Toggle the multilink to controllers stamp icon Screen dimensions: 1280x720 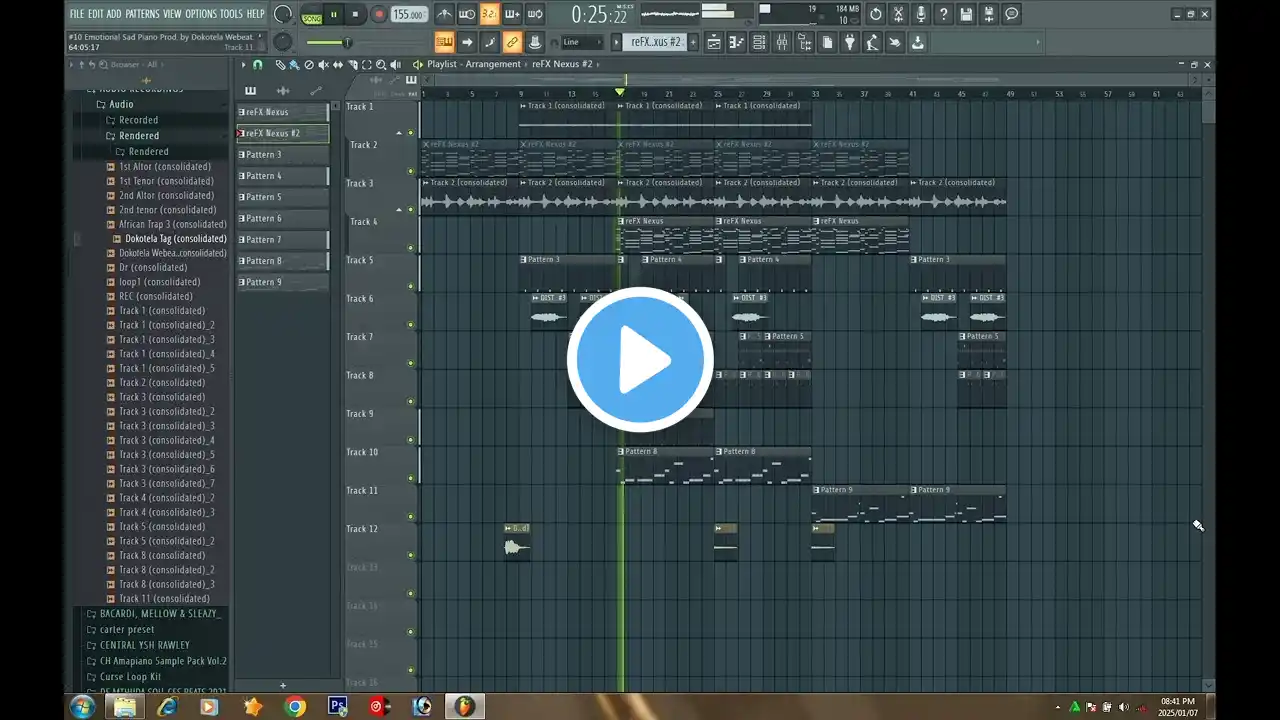point(535,42)
